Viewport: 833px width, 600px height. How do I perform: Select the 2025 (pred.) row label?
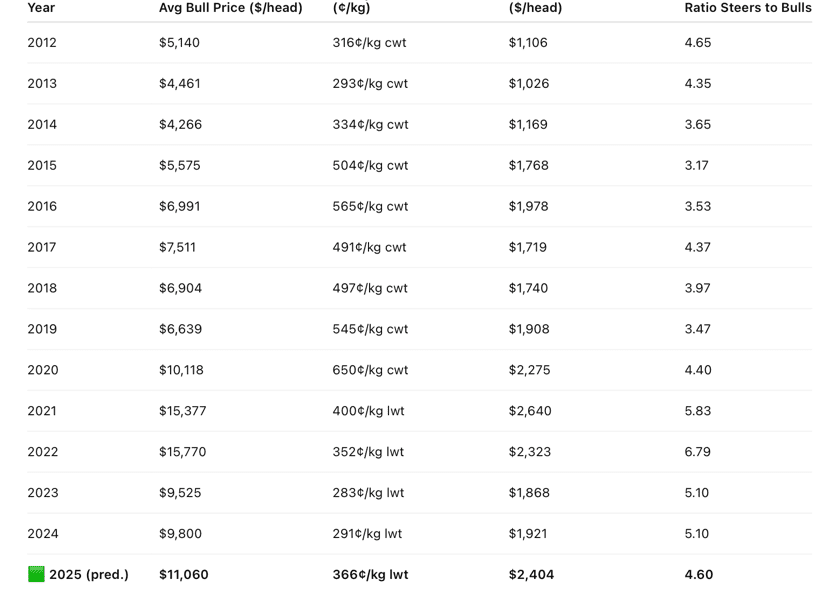[89, 574]
